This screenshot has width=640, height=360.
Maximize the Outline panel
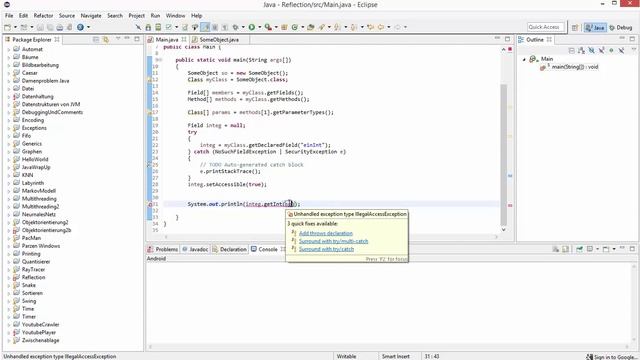(x=632, y=39)
